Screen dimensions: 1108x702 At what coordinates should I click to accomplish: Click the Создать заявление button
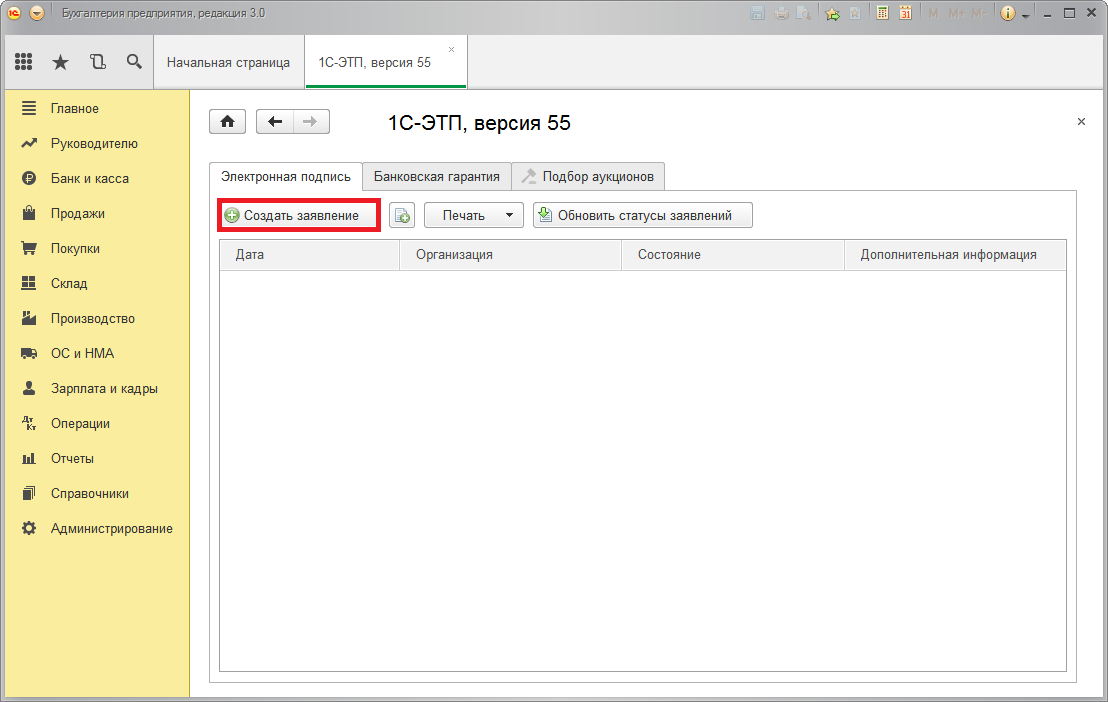(300, 215)
